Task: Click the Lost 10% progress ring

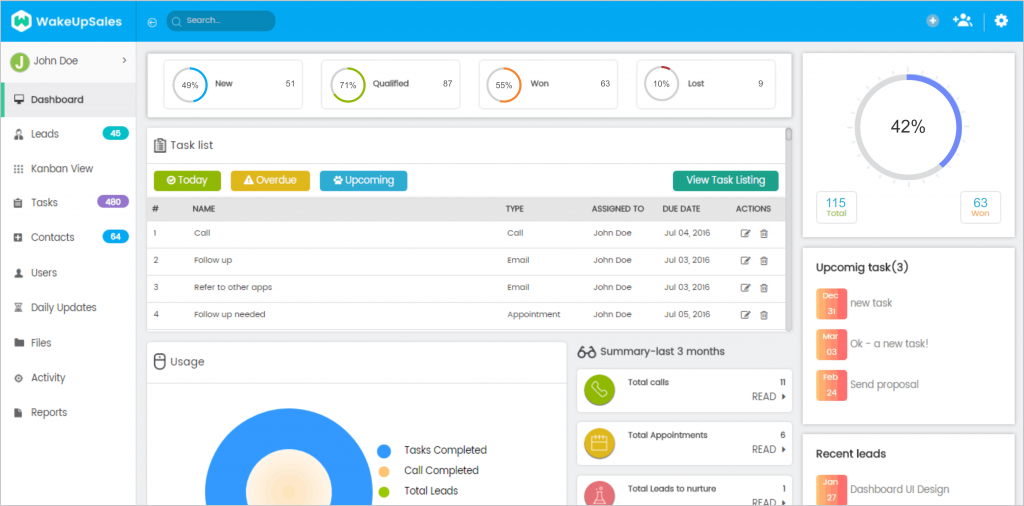Action: 662,85
